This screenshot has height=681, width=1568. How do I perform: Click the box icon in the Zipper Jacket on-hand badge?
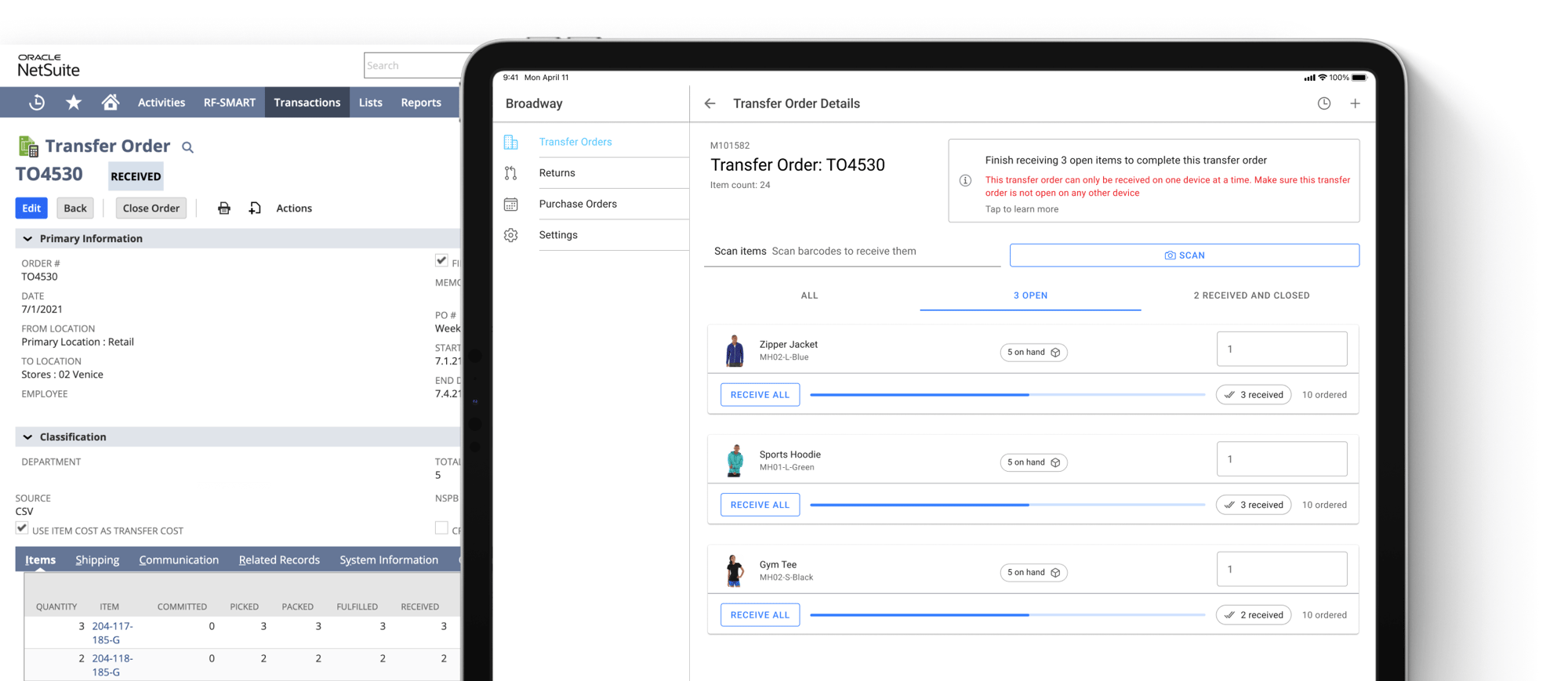coord(1055,353)
